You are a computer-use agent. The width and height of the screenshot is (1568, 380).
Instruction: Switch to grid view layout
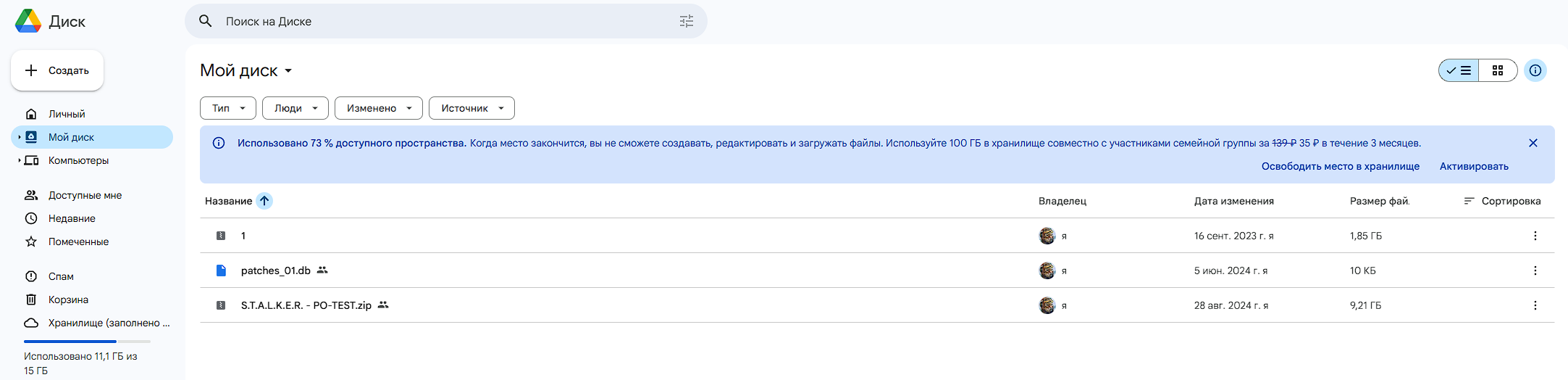(1497, 70)
